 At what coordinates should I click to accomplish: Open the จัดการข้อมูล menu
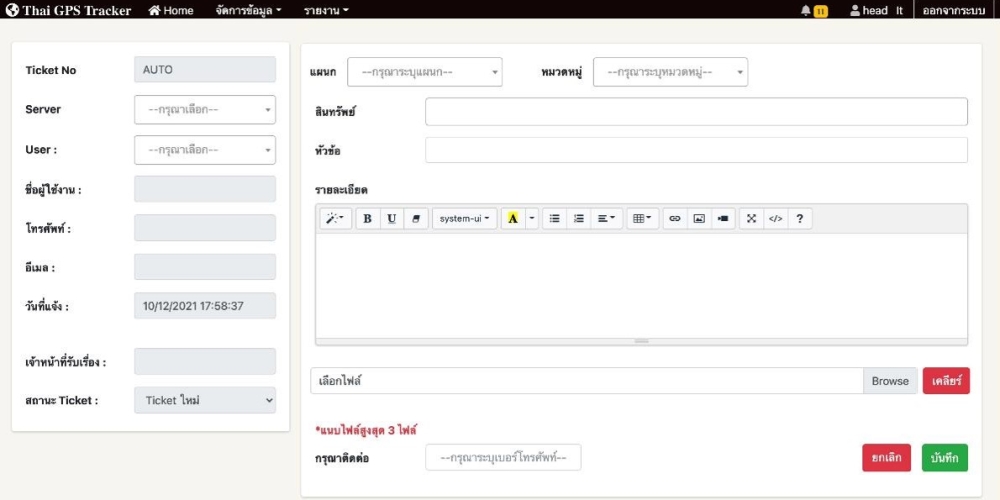pyautogui.click(x=248, y=10)
